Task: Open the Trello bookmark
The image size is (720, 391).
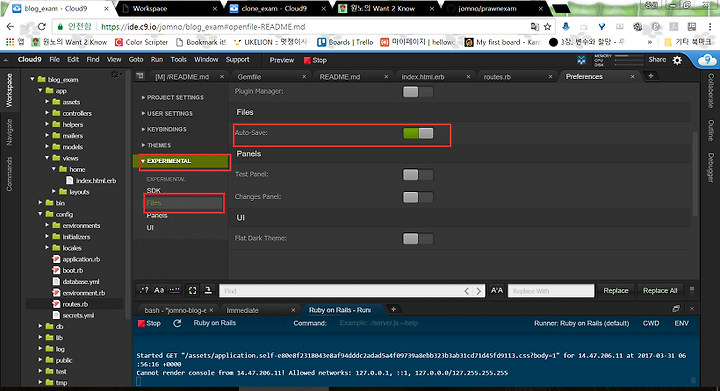Action: pos(345,42)
